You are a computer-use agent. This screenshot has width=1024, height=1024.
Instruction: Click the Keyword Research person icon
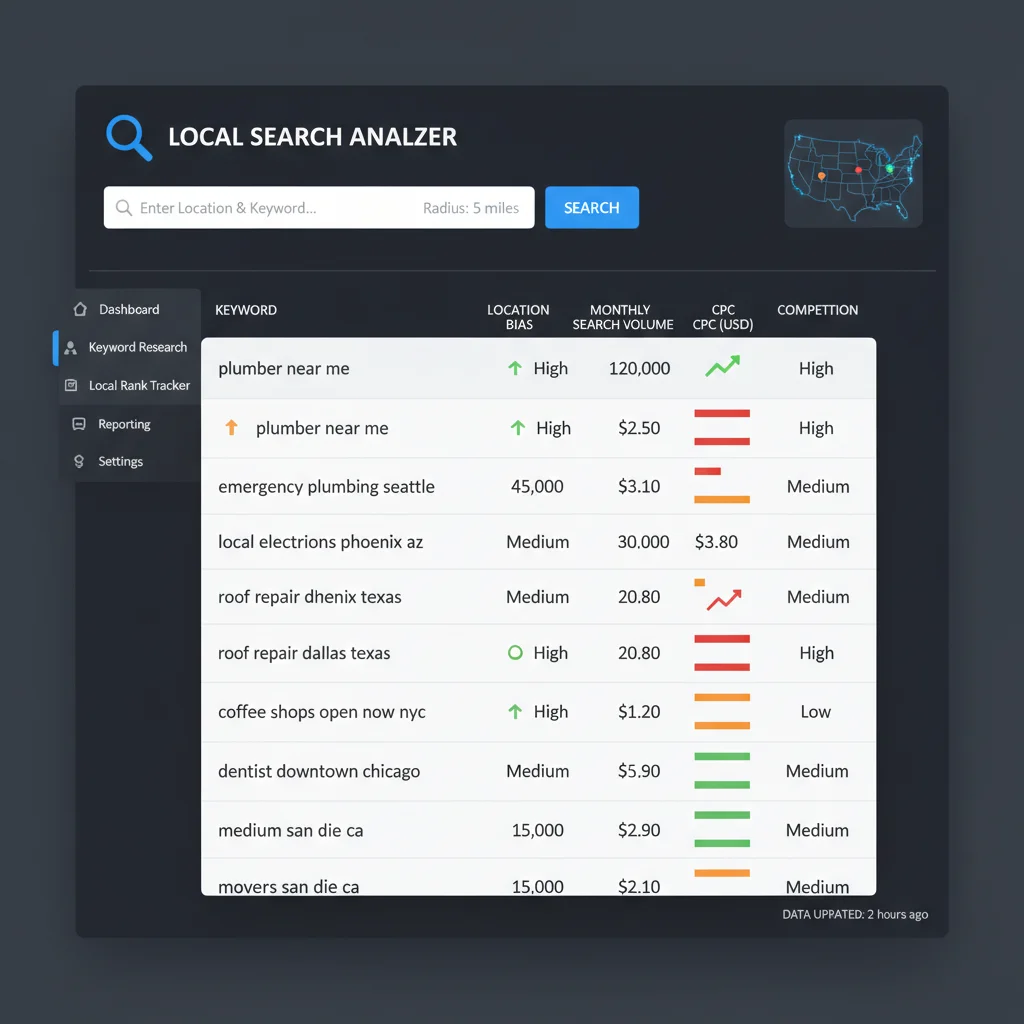coord(71,348)
